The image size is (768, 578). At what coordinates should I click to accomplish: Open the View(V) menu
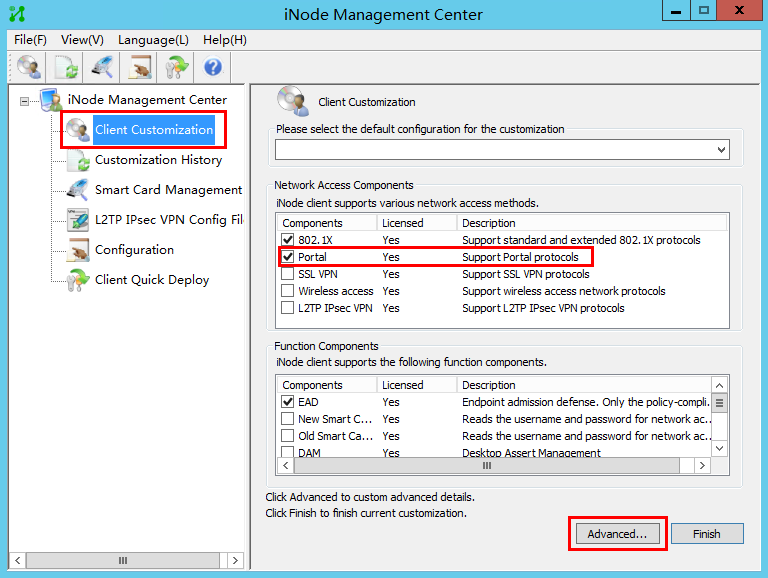82,40
